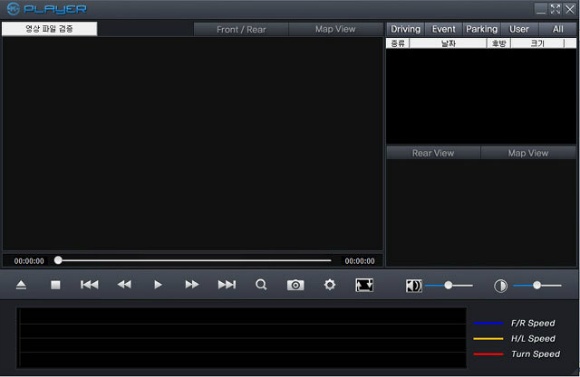Screen dimensions: 580x377
Task: Click the Rear View button
Action: (x=433, y=153)
